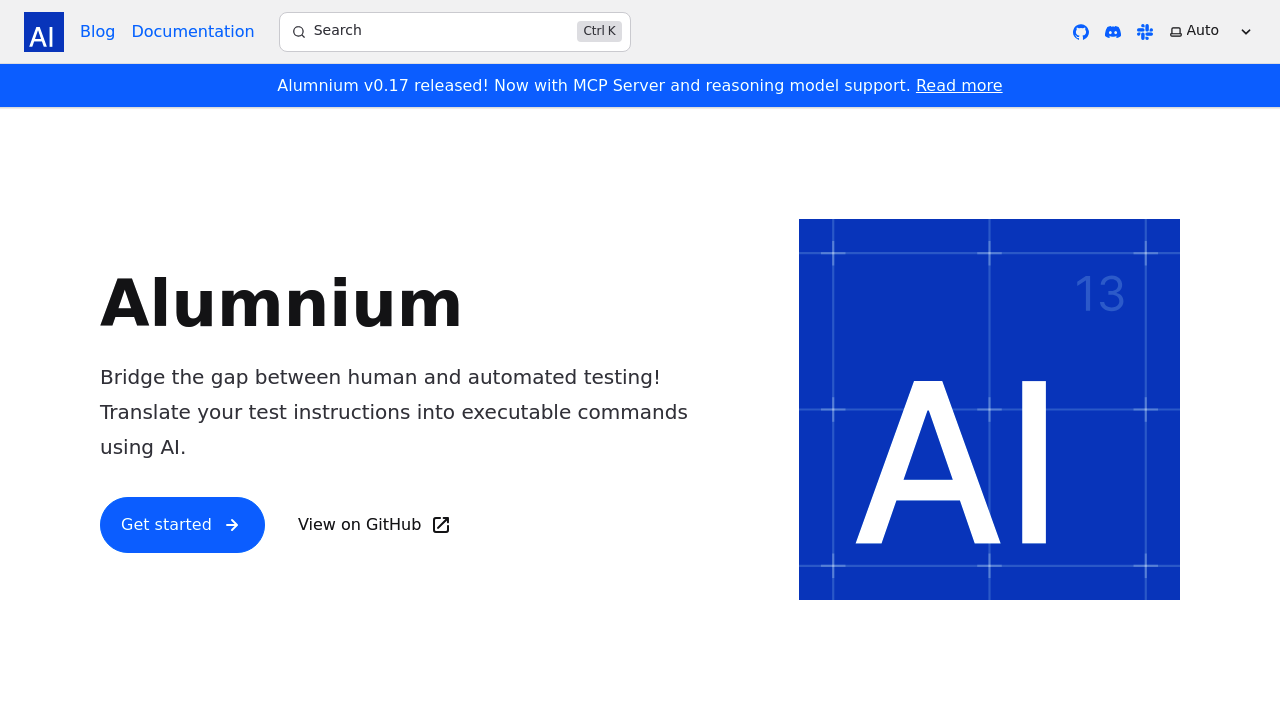Open the Documentation section
Image resolution: width=1280 pixels, height=720 pixels.
click(x=193, y=30)
